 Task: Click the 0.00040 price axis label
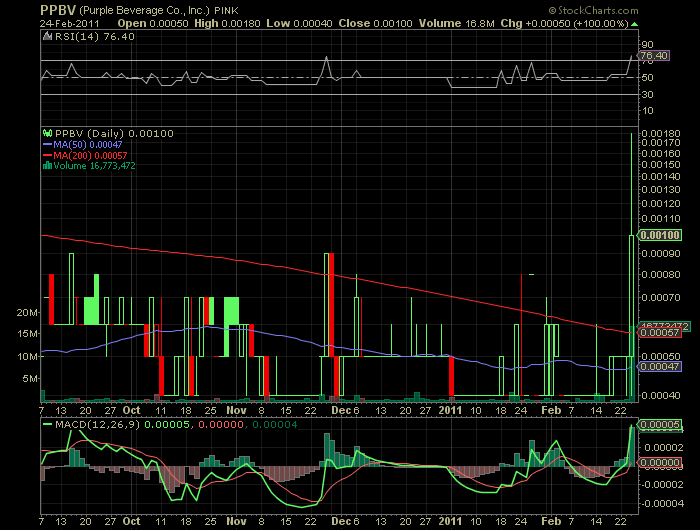tap(661, 395)
